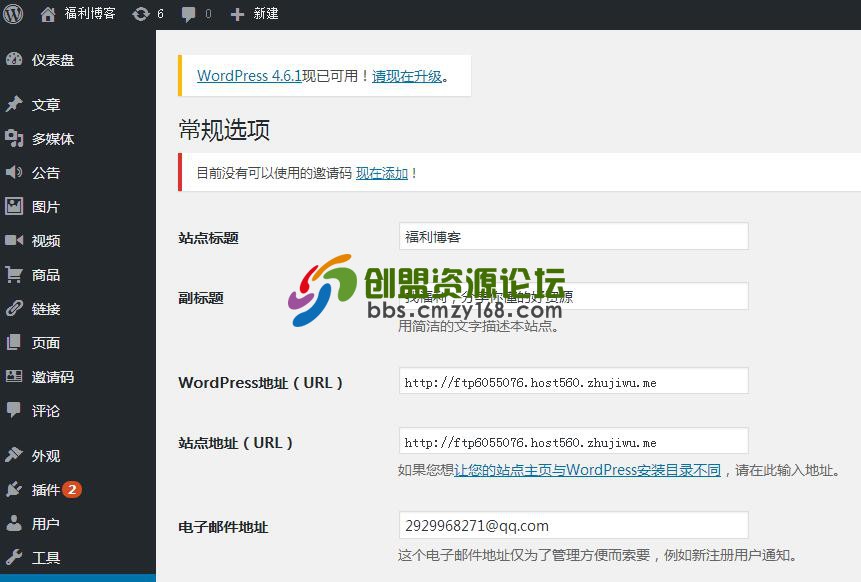Open the updates icon showing 6
This screenshot has height=582, width=861.
click(x=141, y=14)
